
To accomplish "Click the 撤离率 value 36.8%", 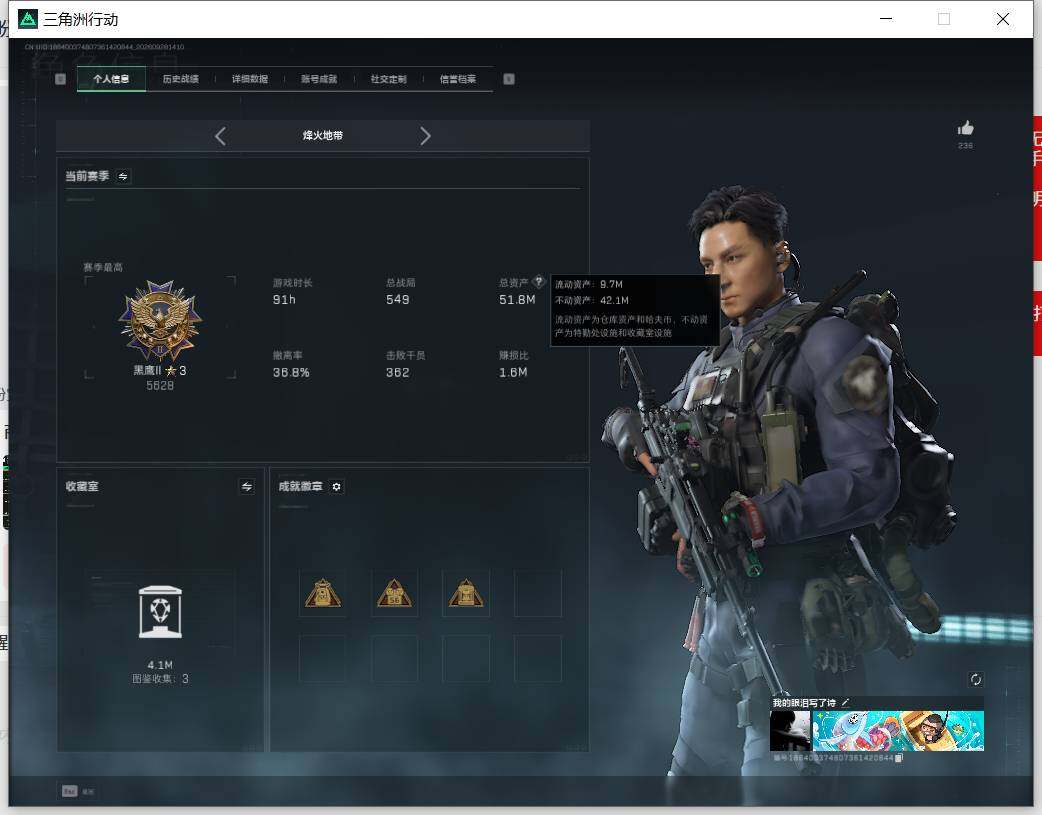I will [x=291, y=373].
